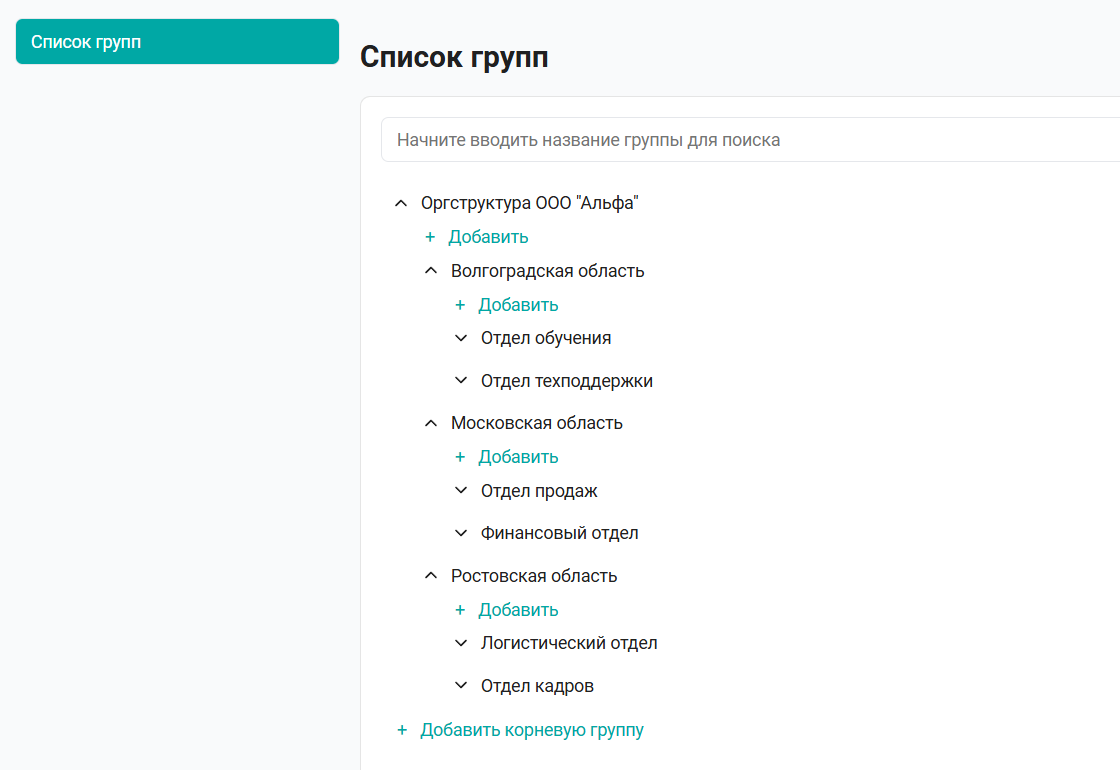Click Добавить корневую группу link

(x=532, y=730)
